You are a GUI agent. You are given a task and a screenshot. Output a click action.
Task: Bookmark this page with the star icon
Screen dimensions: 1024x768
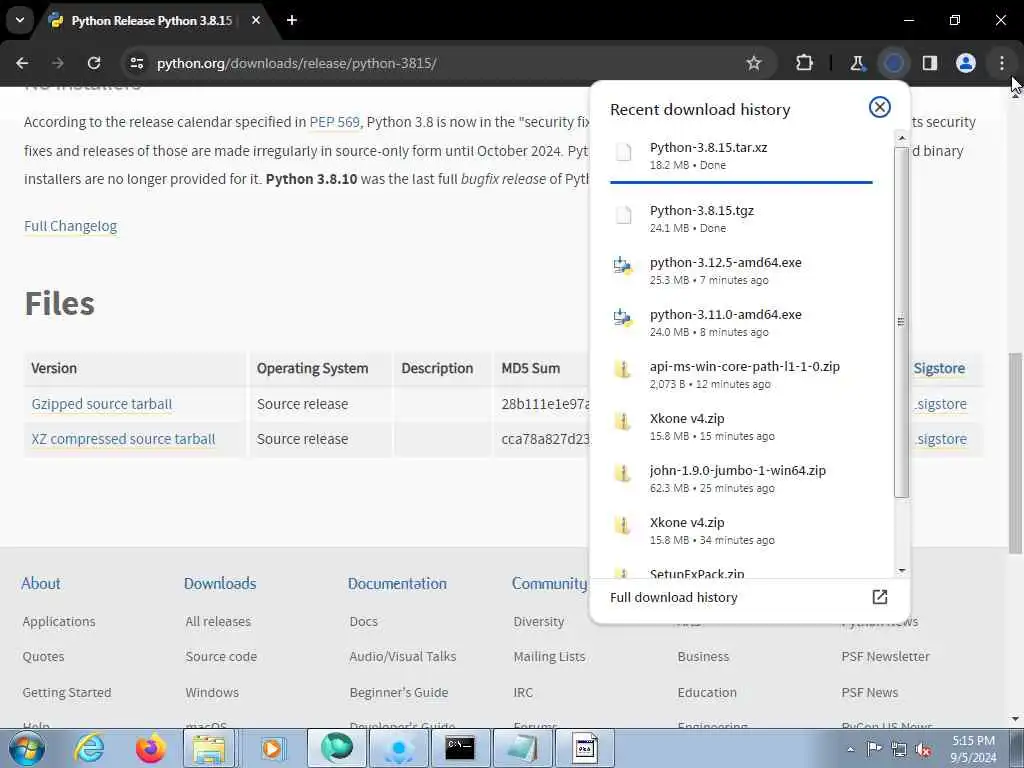(754, 63)
